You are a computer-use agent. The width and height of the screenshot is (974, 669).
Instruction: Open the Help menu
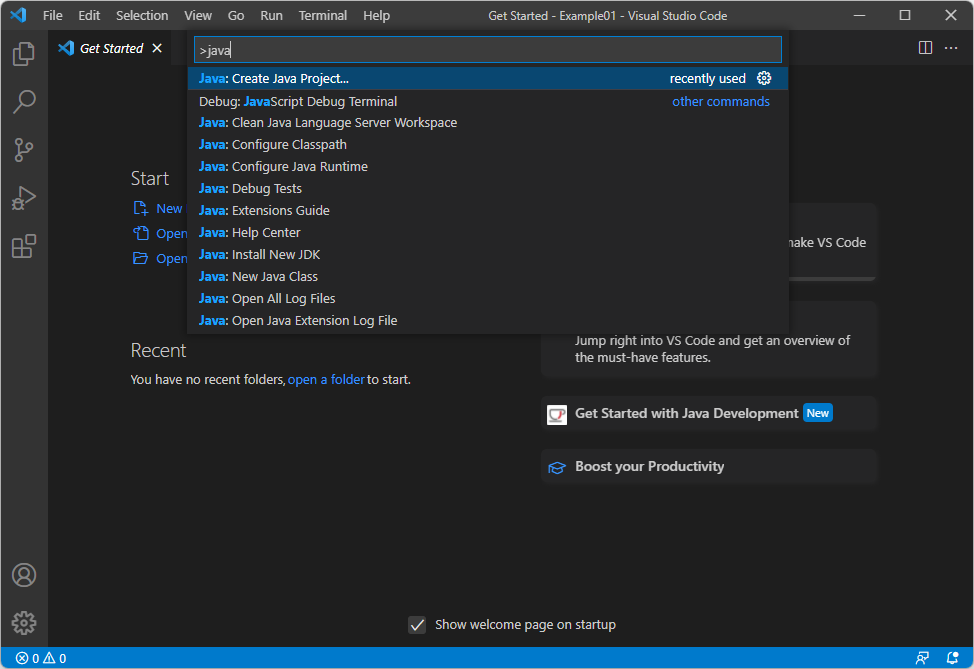pos(376,16)
